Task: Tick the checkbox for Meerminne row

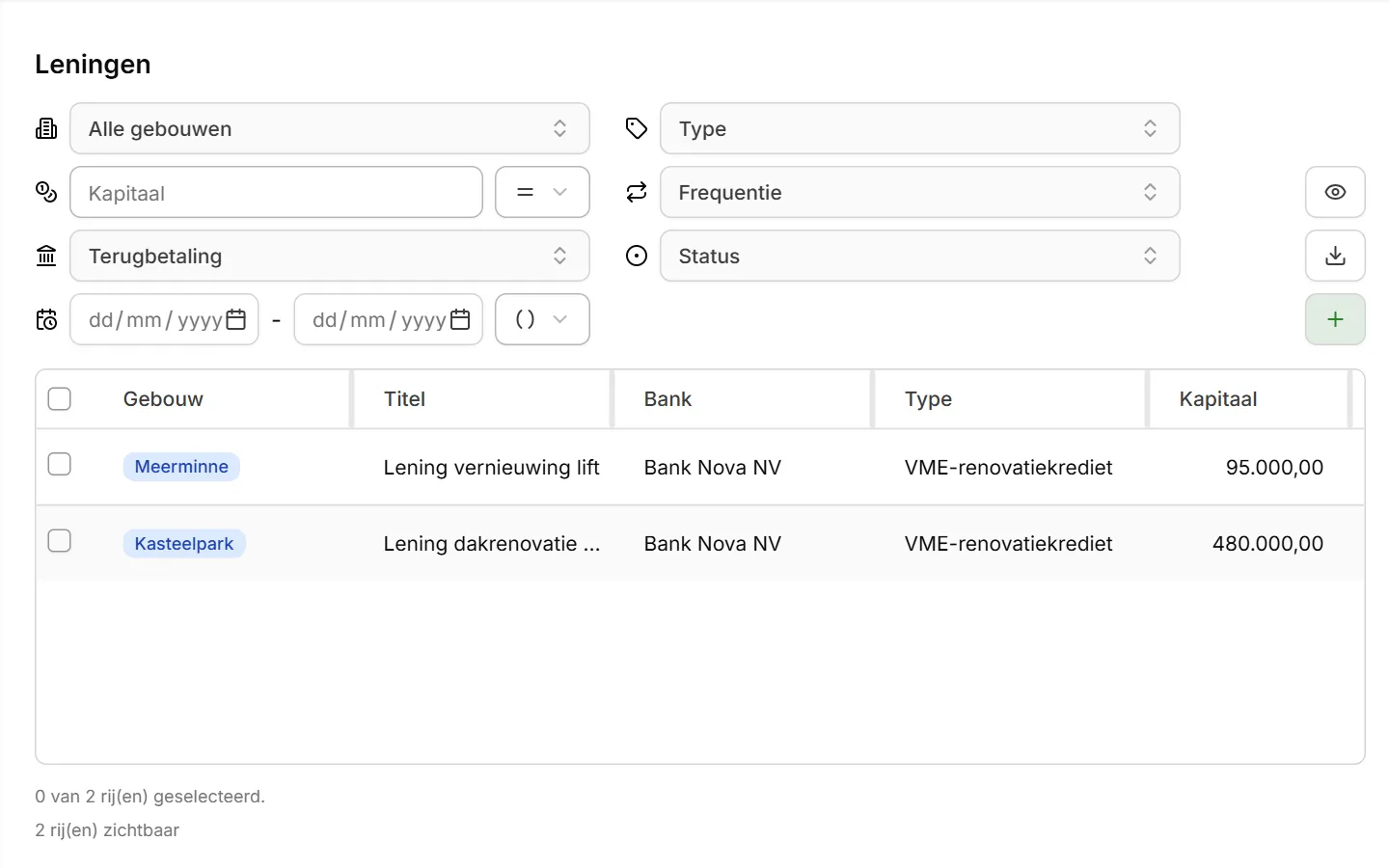Action: [x=60, y=464]
